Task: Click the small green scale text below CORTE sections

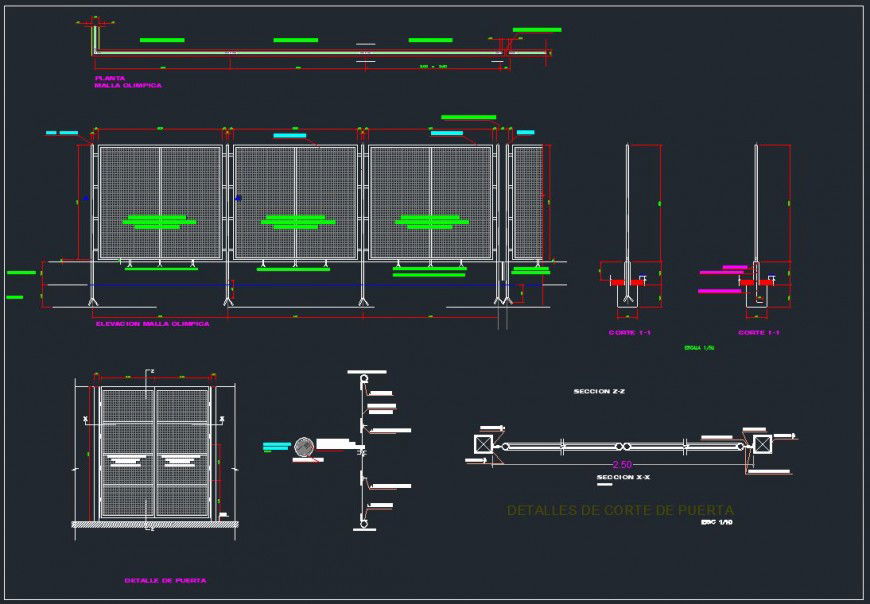Action: point(699,348)
